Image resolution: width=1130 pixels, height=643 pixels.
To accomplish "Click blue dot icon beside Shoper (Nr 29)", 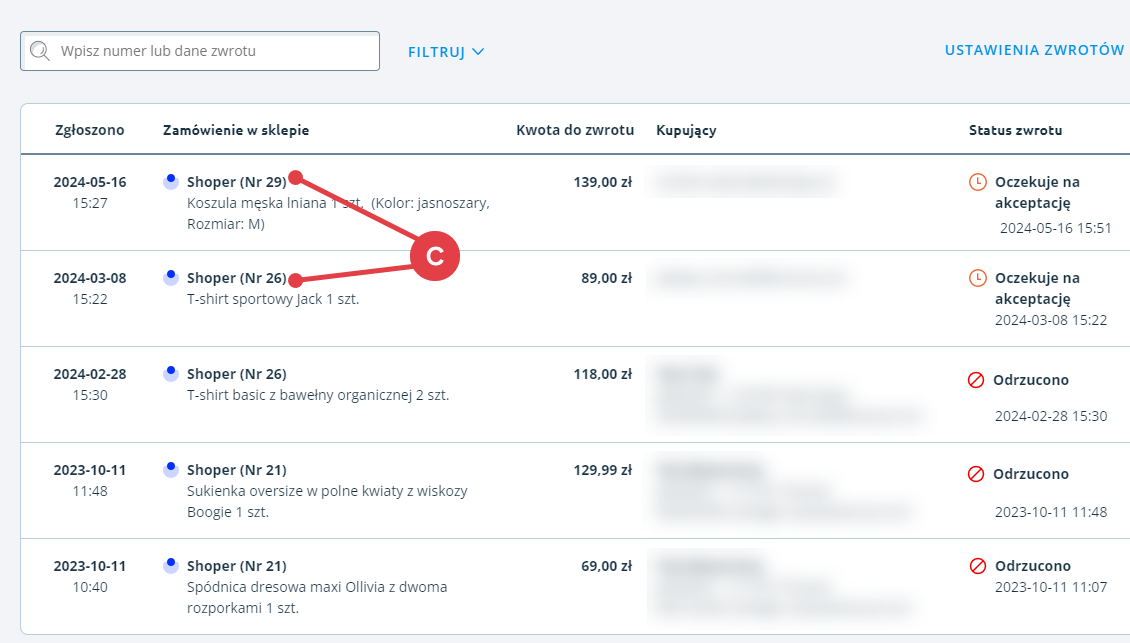I will coord(171,181).
